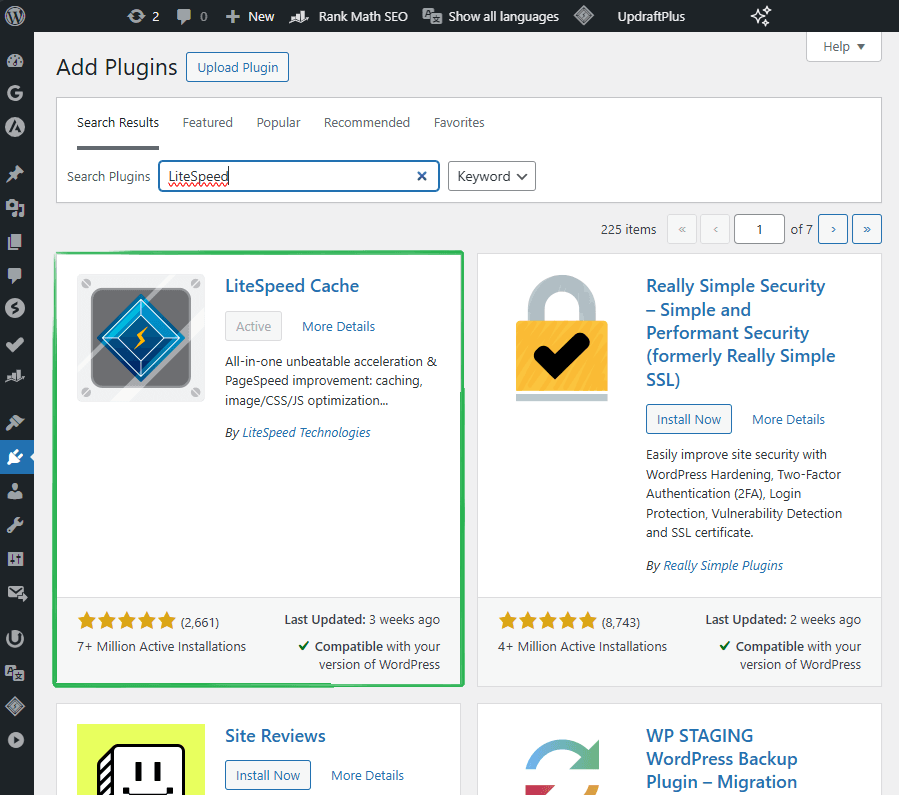
Task: Open WP STAGING WordPress Backup plugin title
Action: [721, 759]
